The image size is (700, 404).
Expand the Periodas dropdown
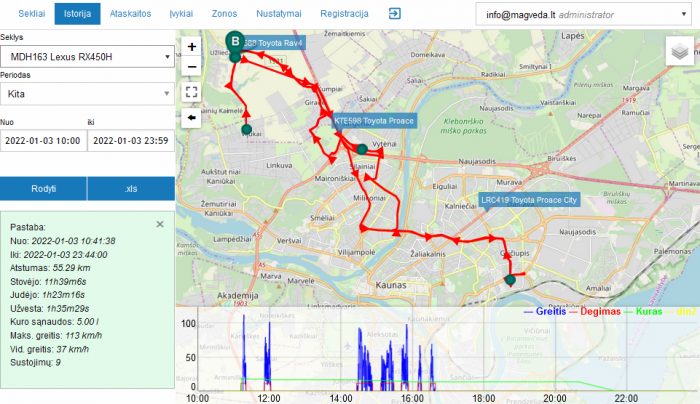coord(87,94)
